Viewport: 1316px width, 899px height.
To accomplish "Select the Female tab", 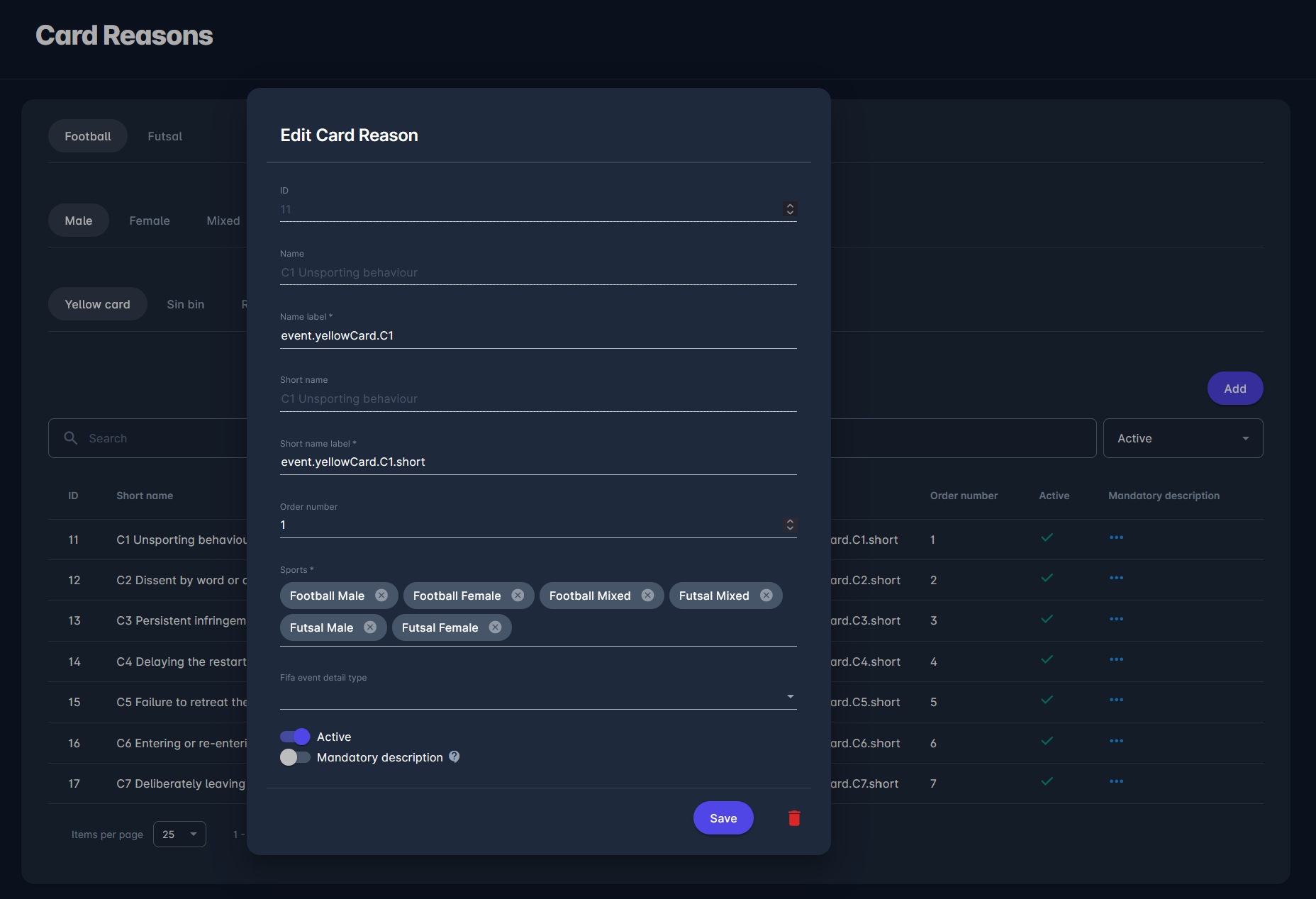I will (149, 220).
